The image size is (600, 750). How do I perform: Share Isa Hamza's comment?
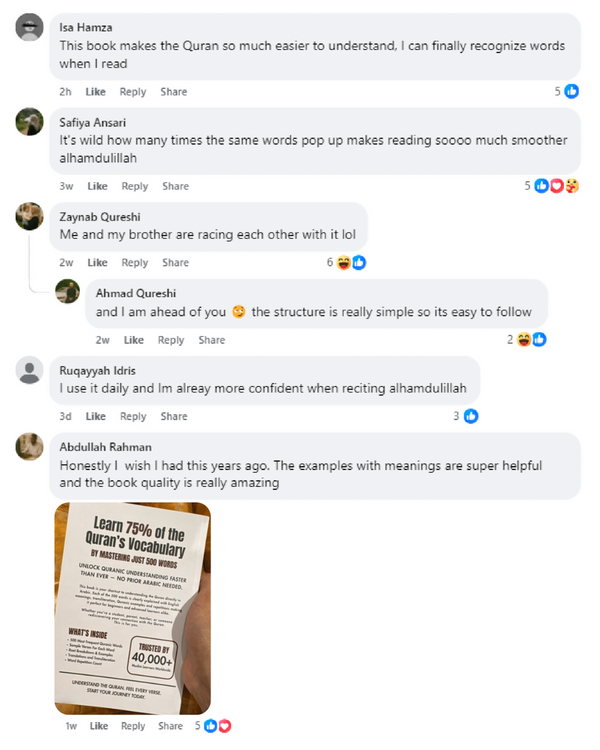click(174, 92)
